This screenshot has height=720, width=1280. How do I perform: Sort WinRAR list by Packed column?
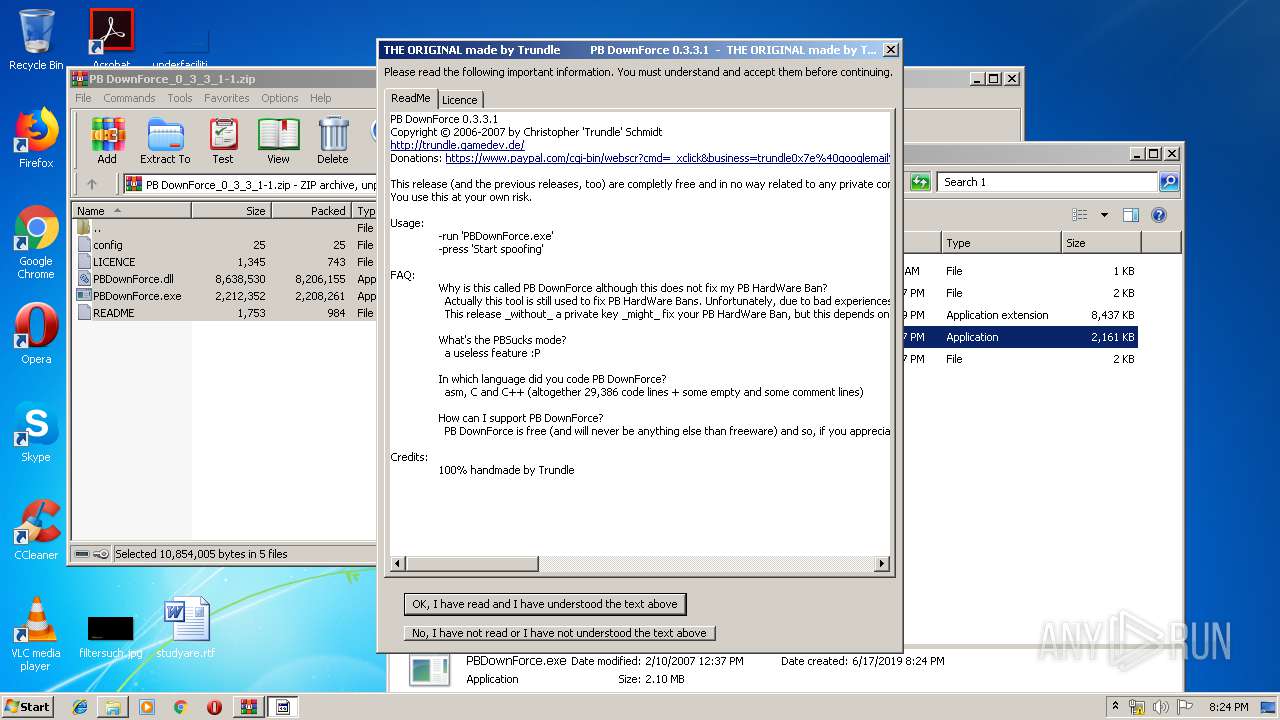[x=311, y=211]
